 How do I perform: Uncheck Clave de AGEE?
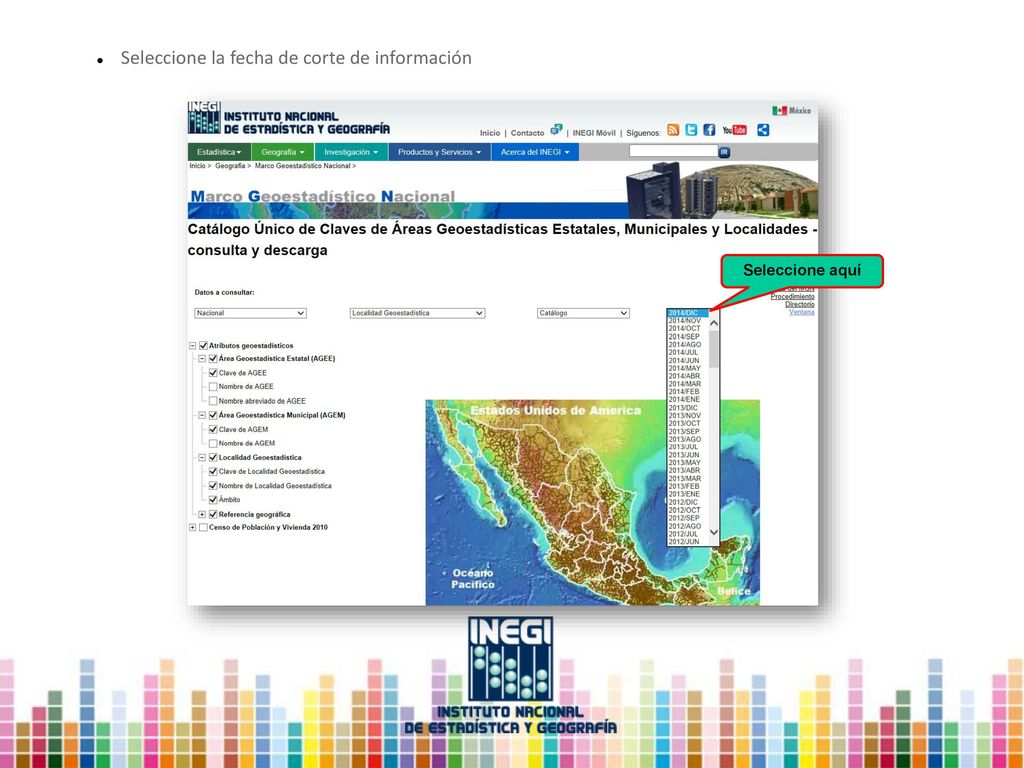(213, 373)
